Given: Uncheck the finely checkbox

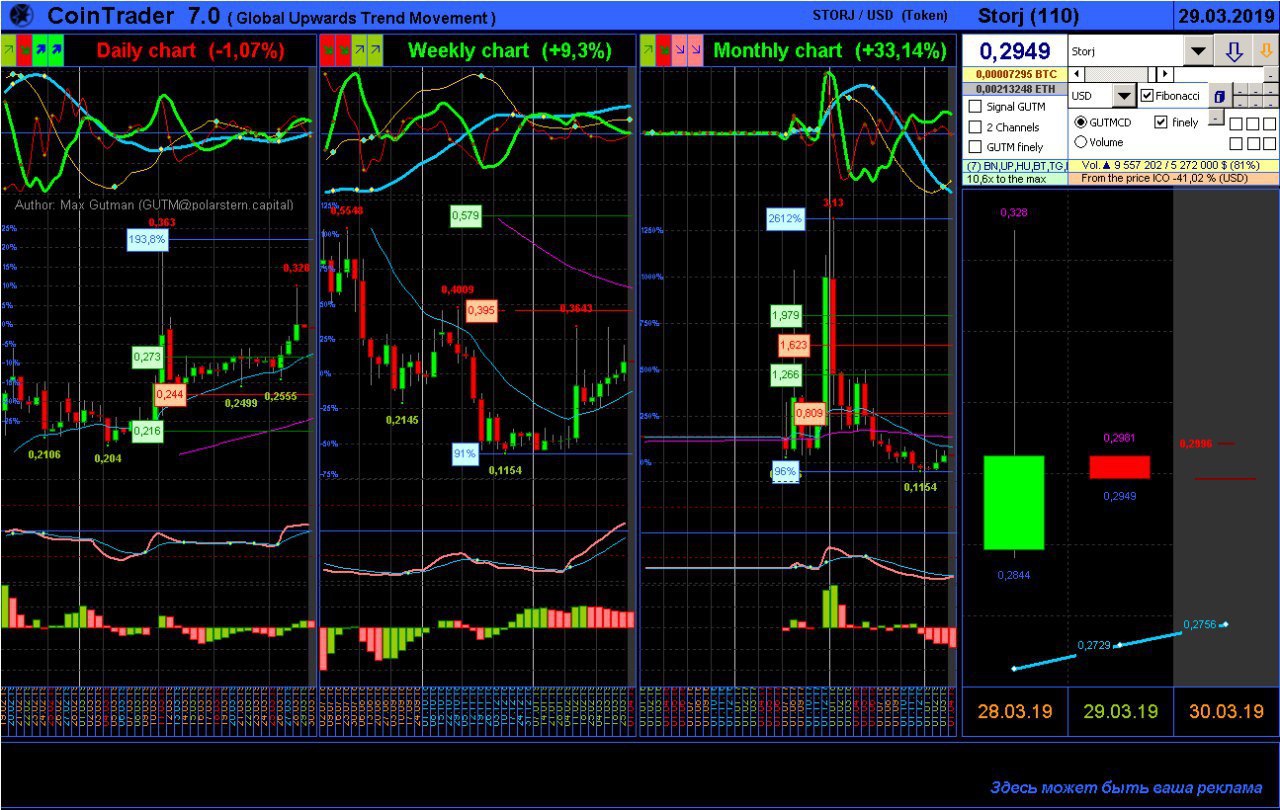Looking at the screenshot, I should [x=1161, y=122].
